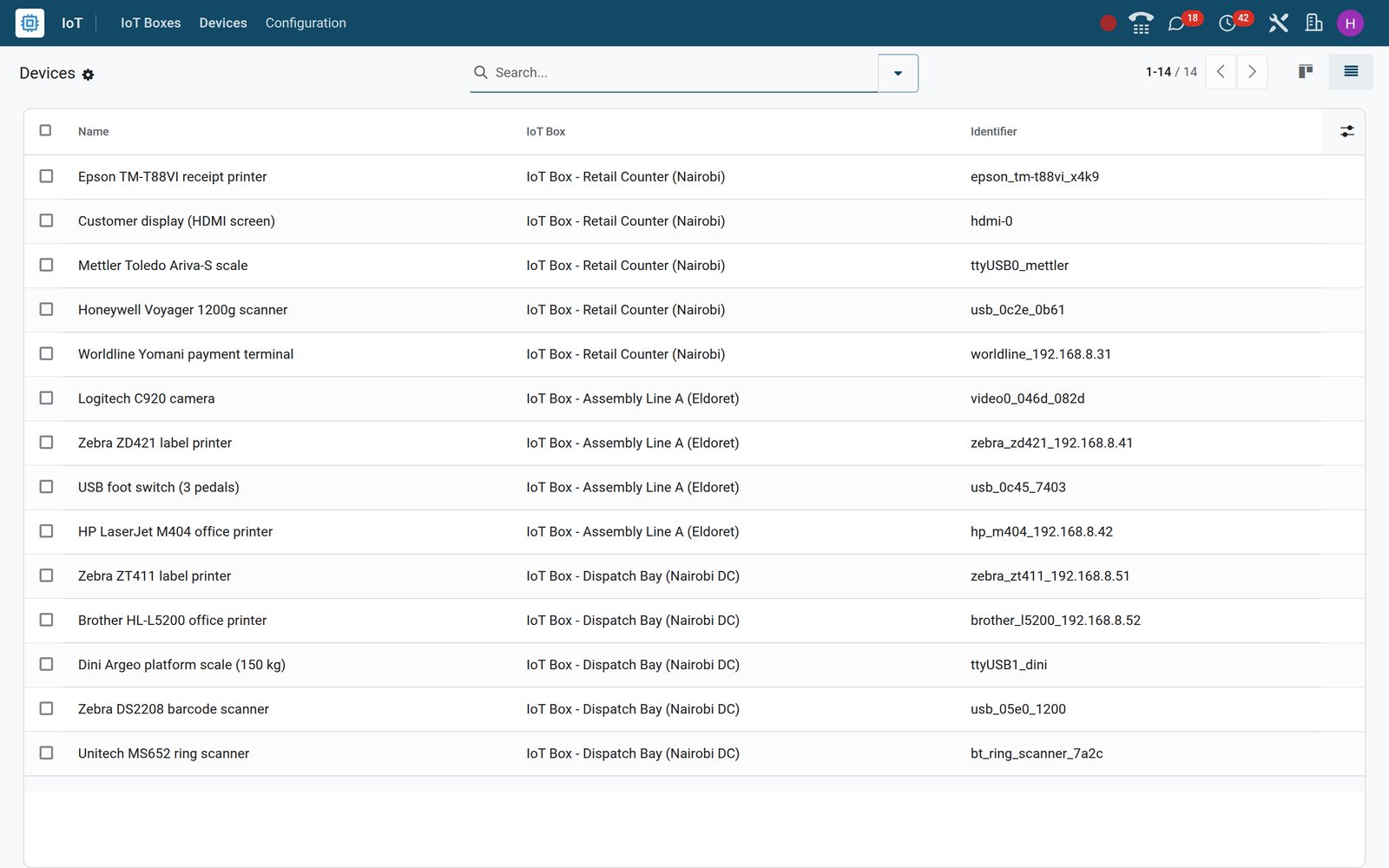Open the VoIP phone dialer icon
1389x868 pixels.
pyautogui.click(x=1141, y=23)
